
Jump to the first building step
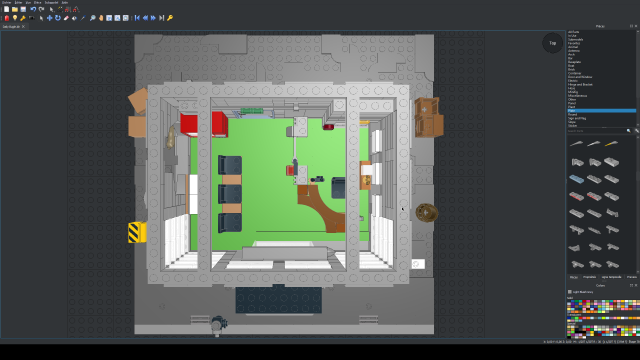(137, 18)
